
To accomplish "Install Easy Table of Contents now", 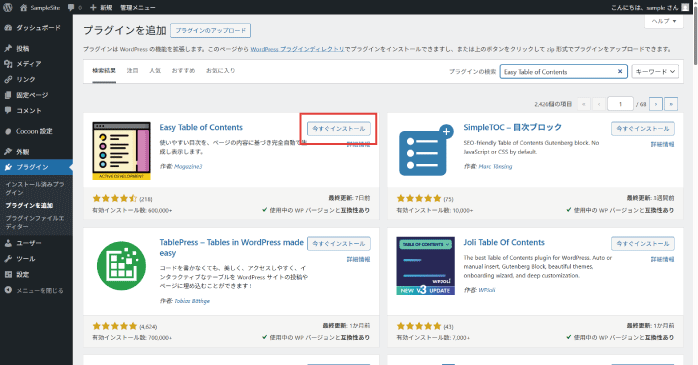I will [x=339, y=129].
